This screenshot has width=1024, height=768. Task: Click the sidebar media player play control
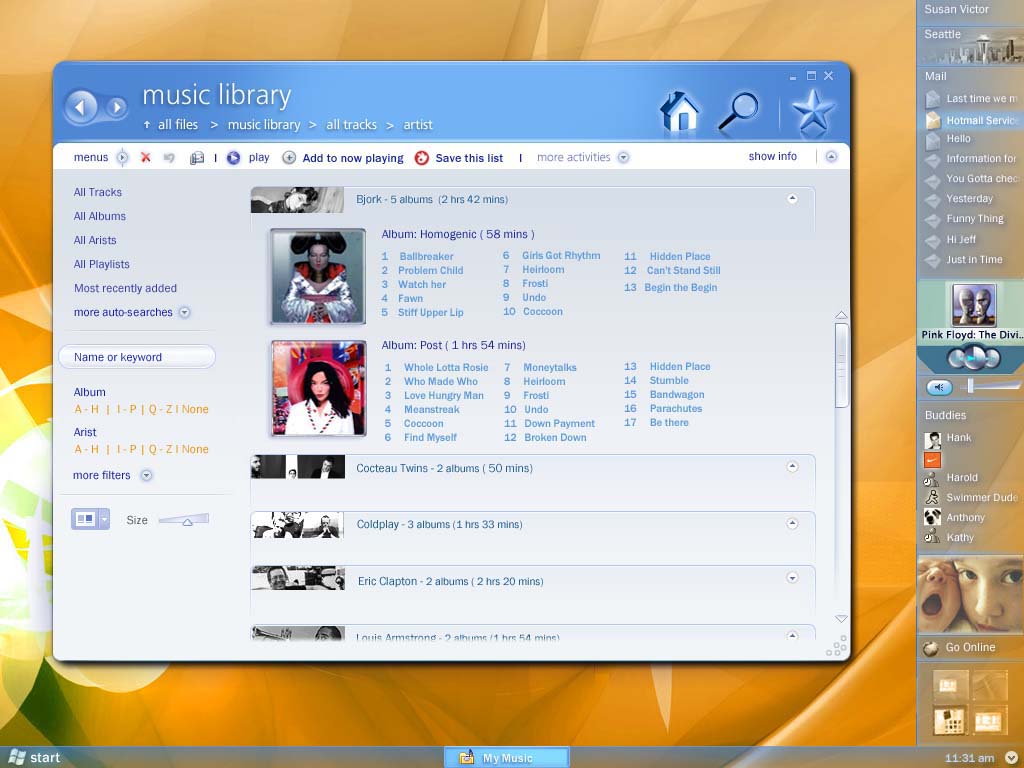tap(974, 357)
